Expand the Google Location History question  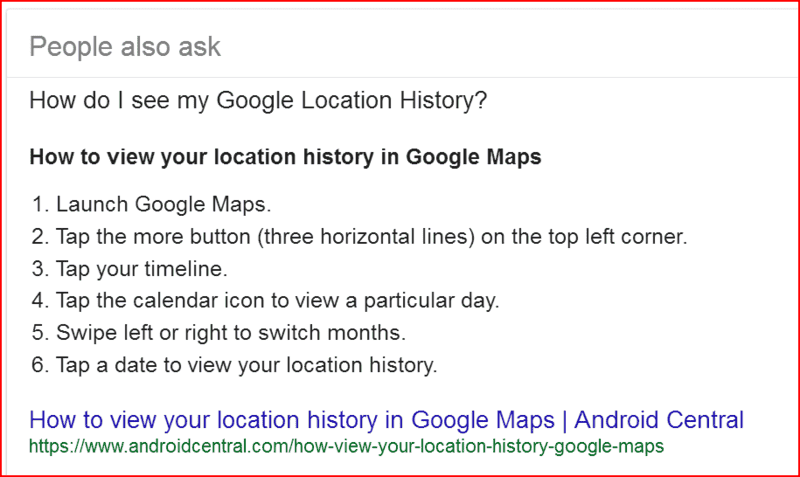[x=258, y=101]
